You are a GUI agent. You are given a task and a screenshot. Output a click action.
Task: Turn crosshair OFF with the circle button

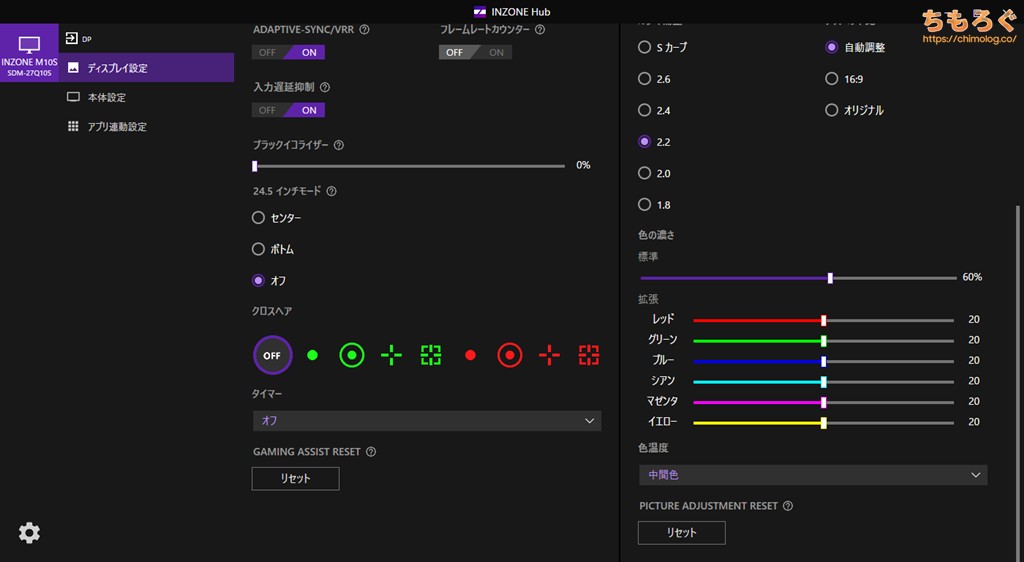tap(272, 355)
